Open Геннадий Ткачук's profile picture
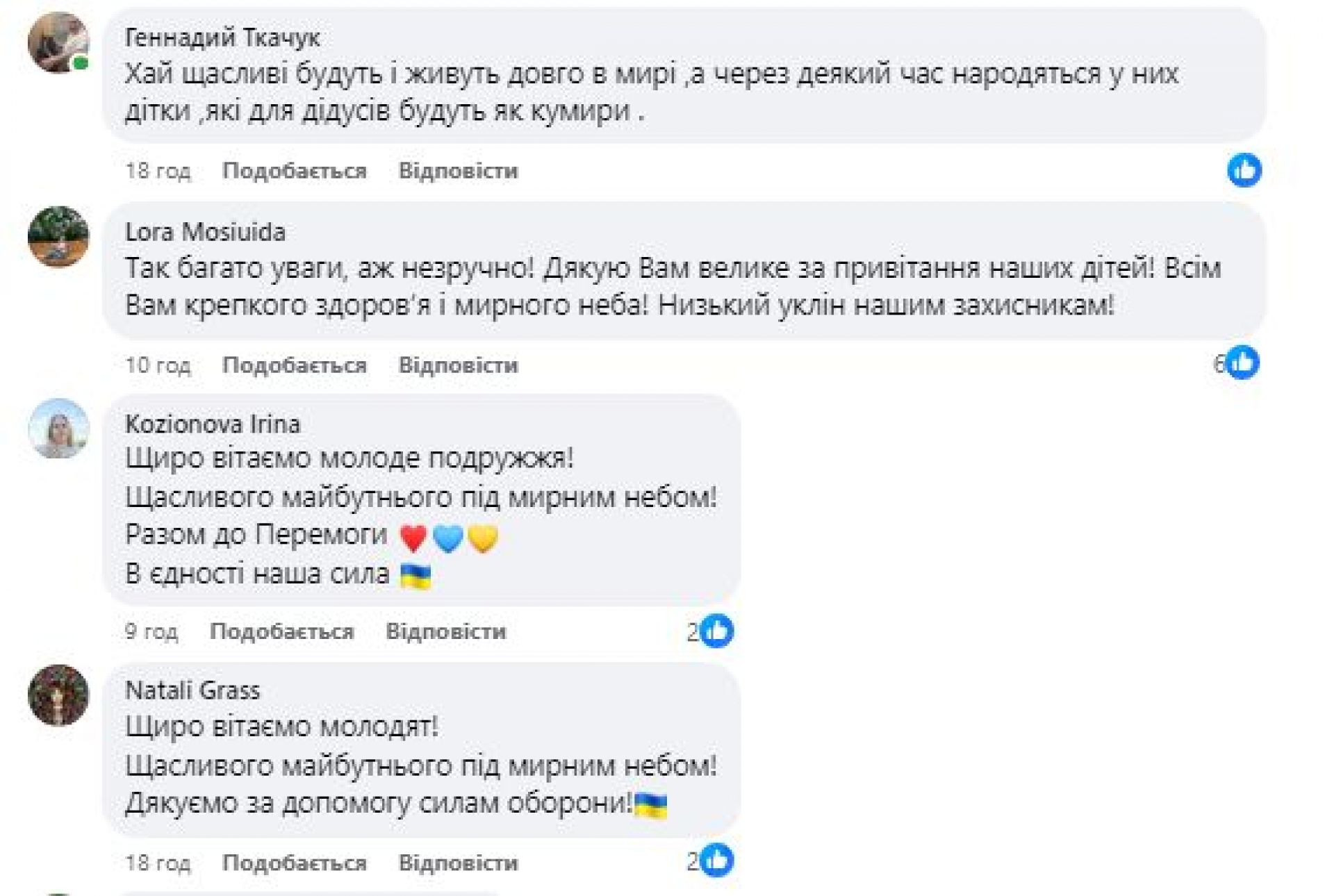 click(x=58, y=43)
